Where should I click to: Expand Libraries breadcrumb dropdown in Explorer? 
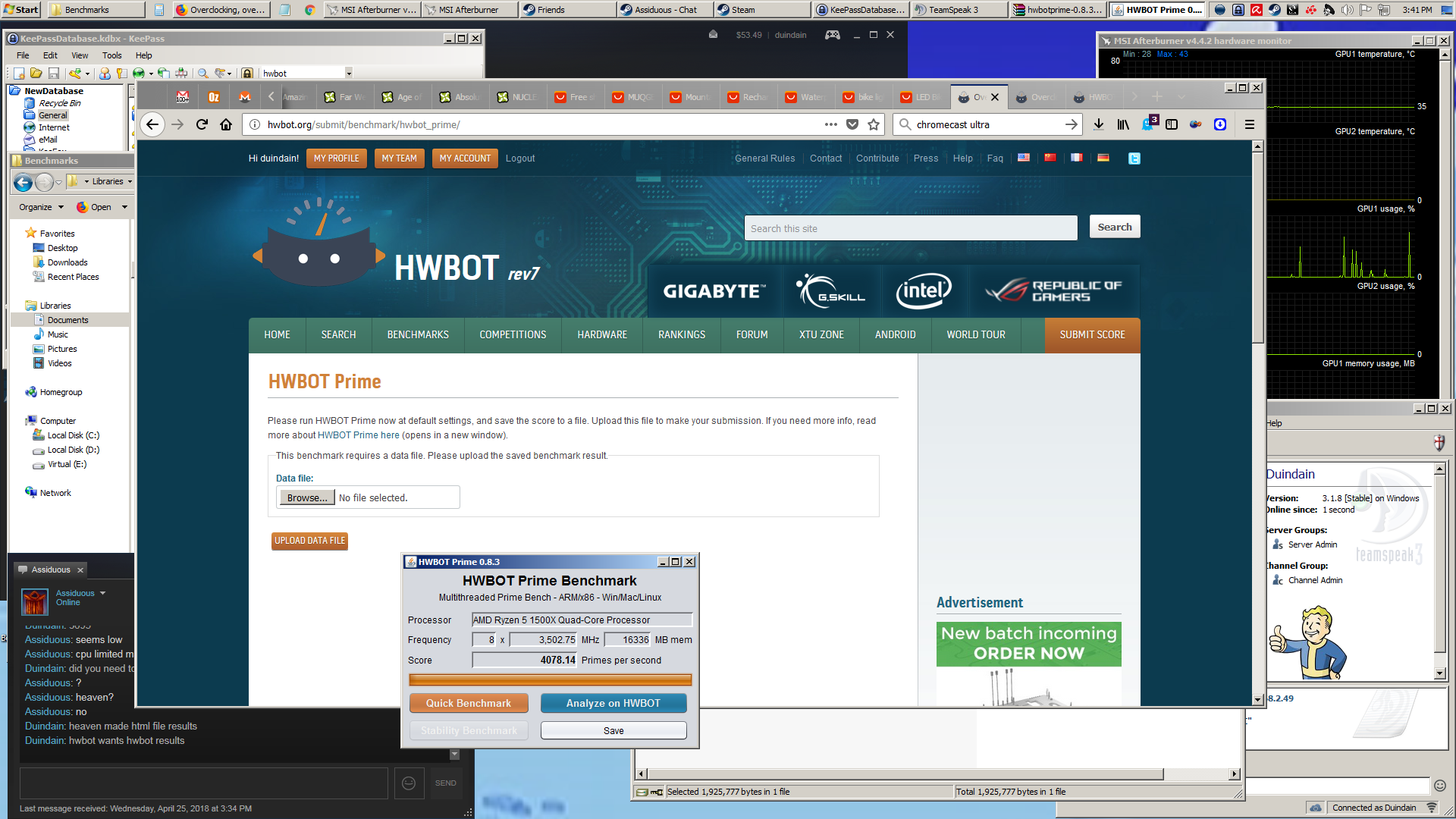tap(130, 182)
